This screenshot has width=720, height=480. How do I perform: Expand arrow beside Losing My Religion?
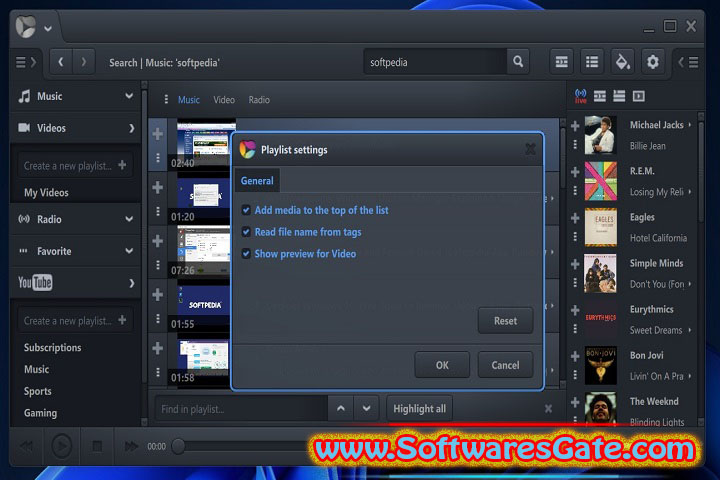click(x=690, y=192)
